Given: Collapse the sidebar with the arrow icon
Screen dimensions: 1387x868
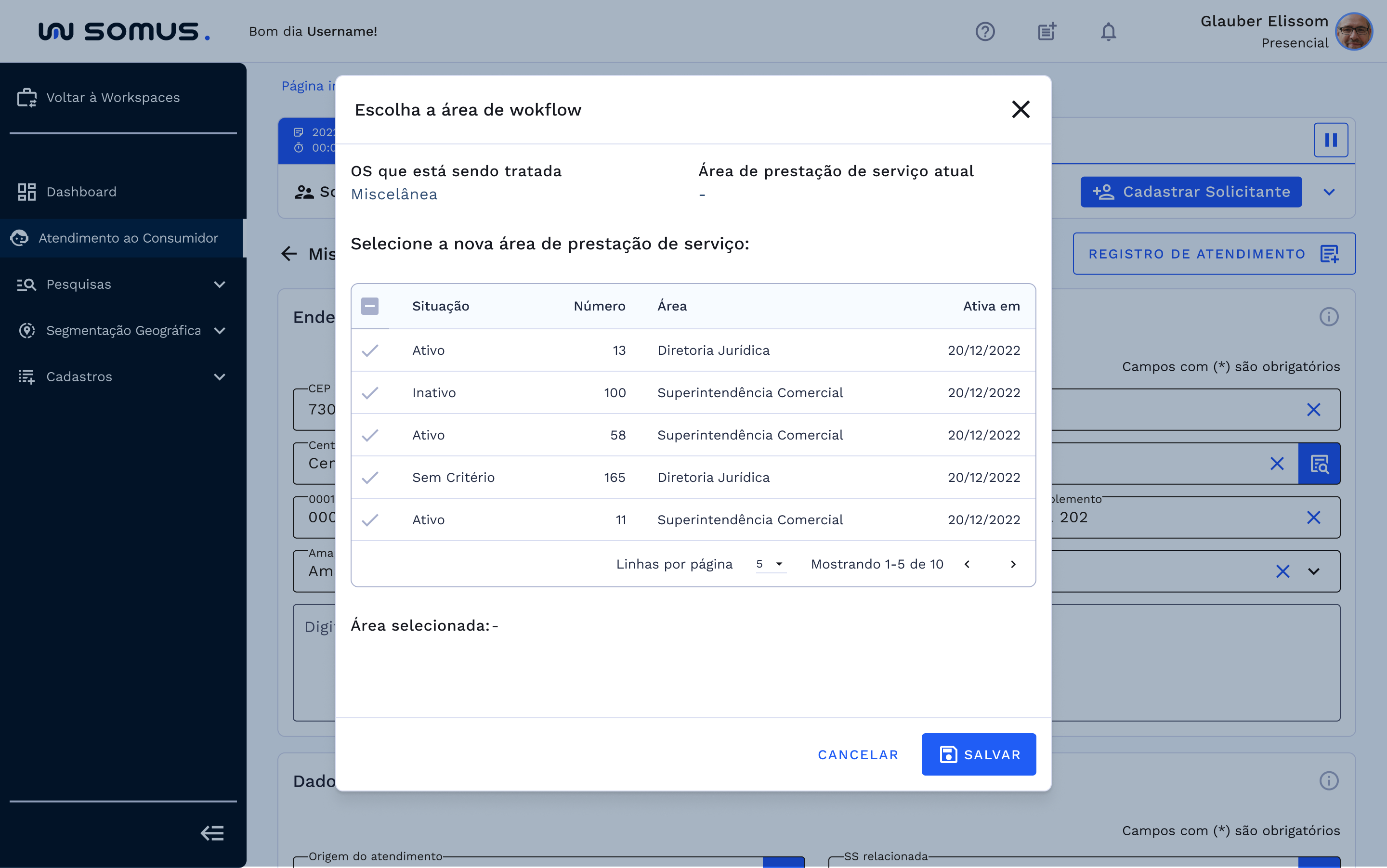Looking at the screenshot, I should 212,833.
